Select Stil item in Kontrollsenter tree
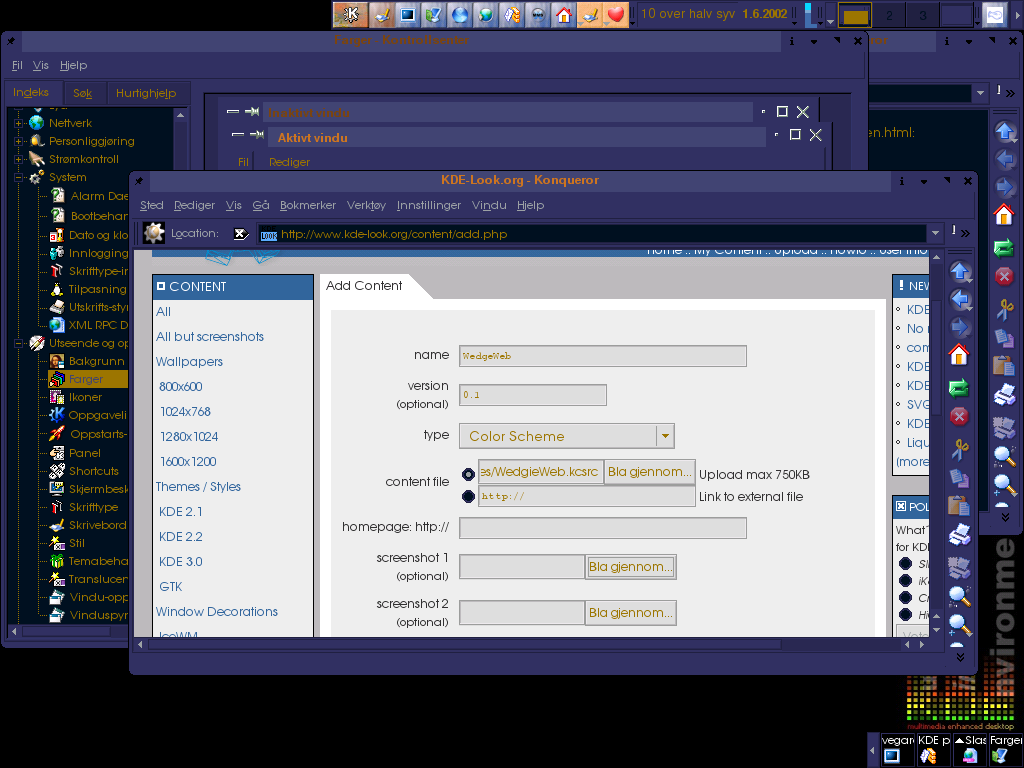This screenshot has height=768, width=1024. point(76,543)
